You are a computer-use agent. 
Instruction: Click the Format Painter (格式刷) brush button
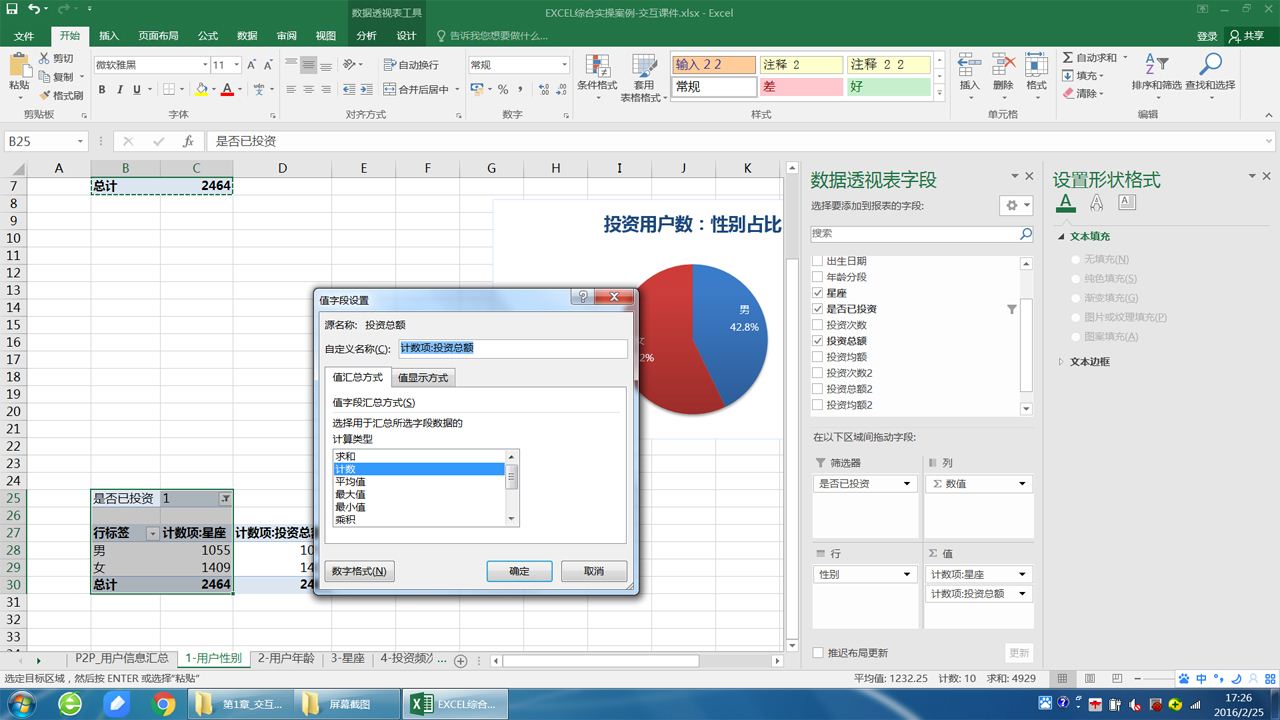pyautogui.click(x=60, y=95)
